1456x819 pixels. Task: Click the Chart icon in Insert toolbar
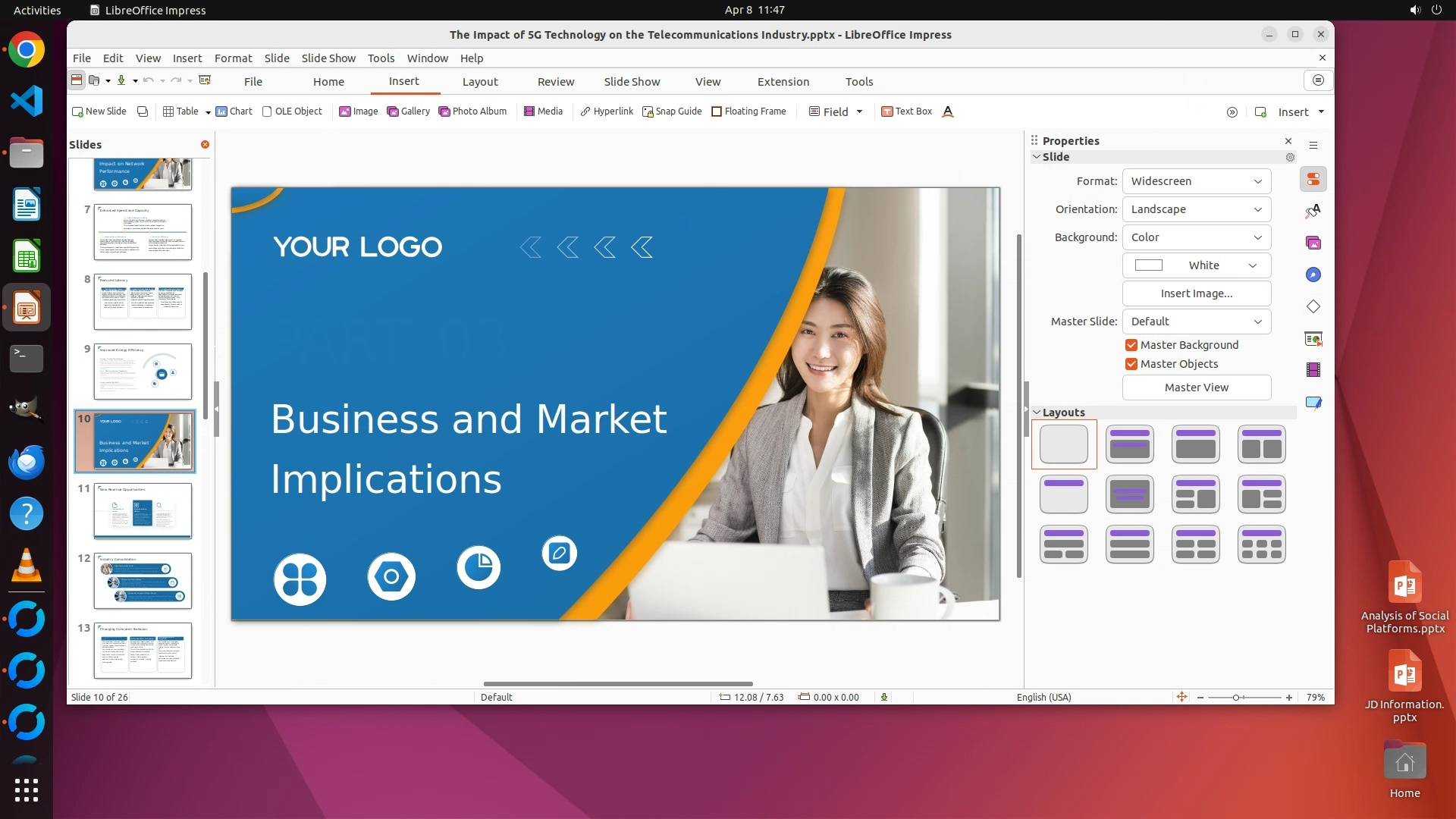(x=234, y=111)
